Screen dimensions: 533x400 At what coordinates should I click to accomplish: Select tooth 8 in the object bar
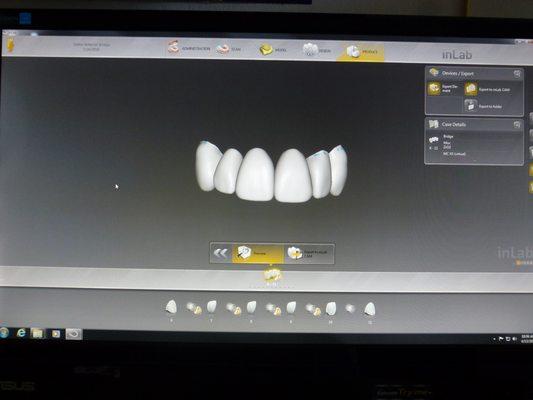(251, 307)
